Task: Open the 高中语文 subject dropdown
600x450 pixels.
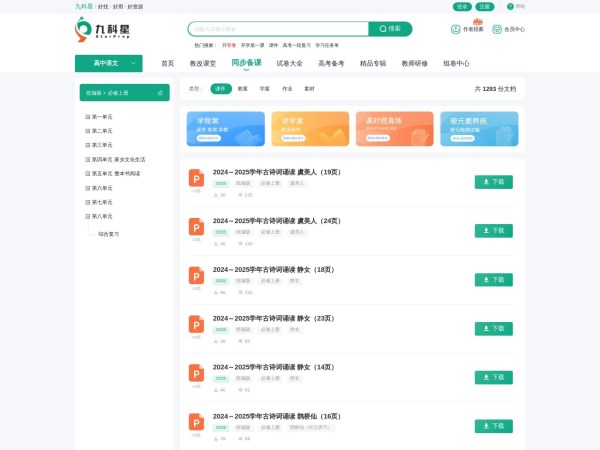Action: point(108,63)
